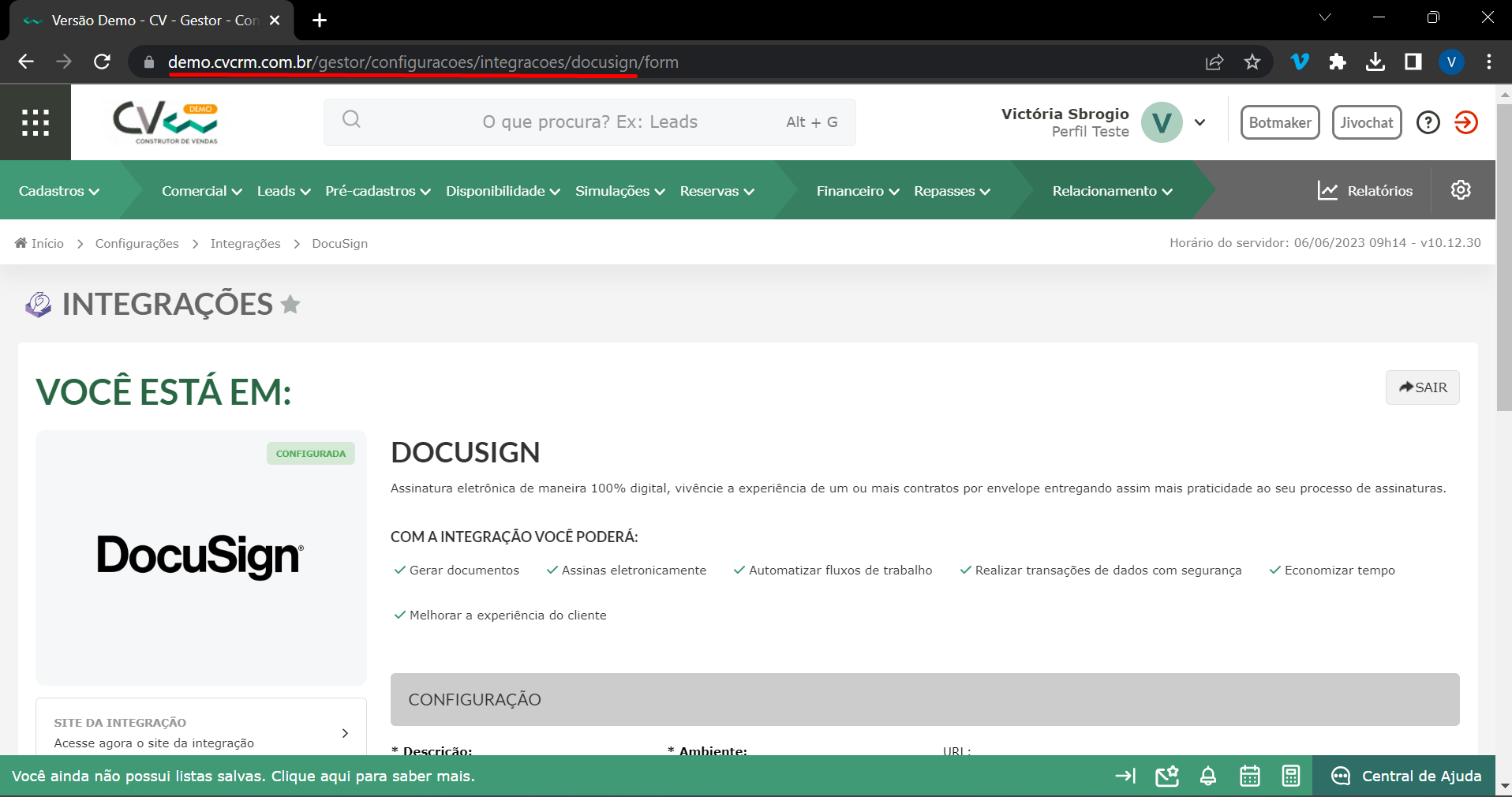Screen dimensions: 1512x797
Task: Click the SAIR button
Action: (1423, 387)
